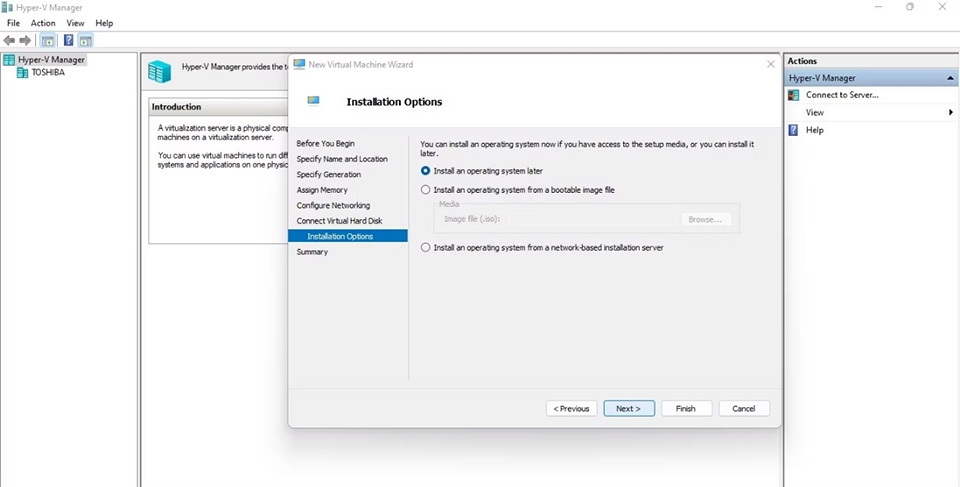Toggle the Show/Hide Action Pane toolbar icon
The height and width of the screenshot is (487, 960).
tap(86, 40)
